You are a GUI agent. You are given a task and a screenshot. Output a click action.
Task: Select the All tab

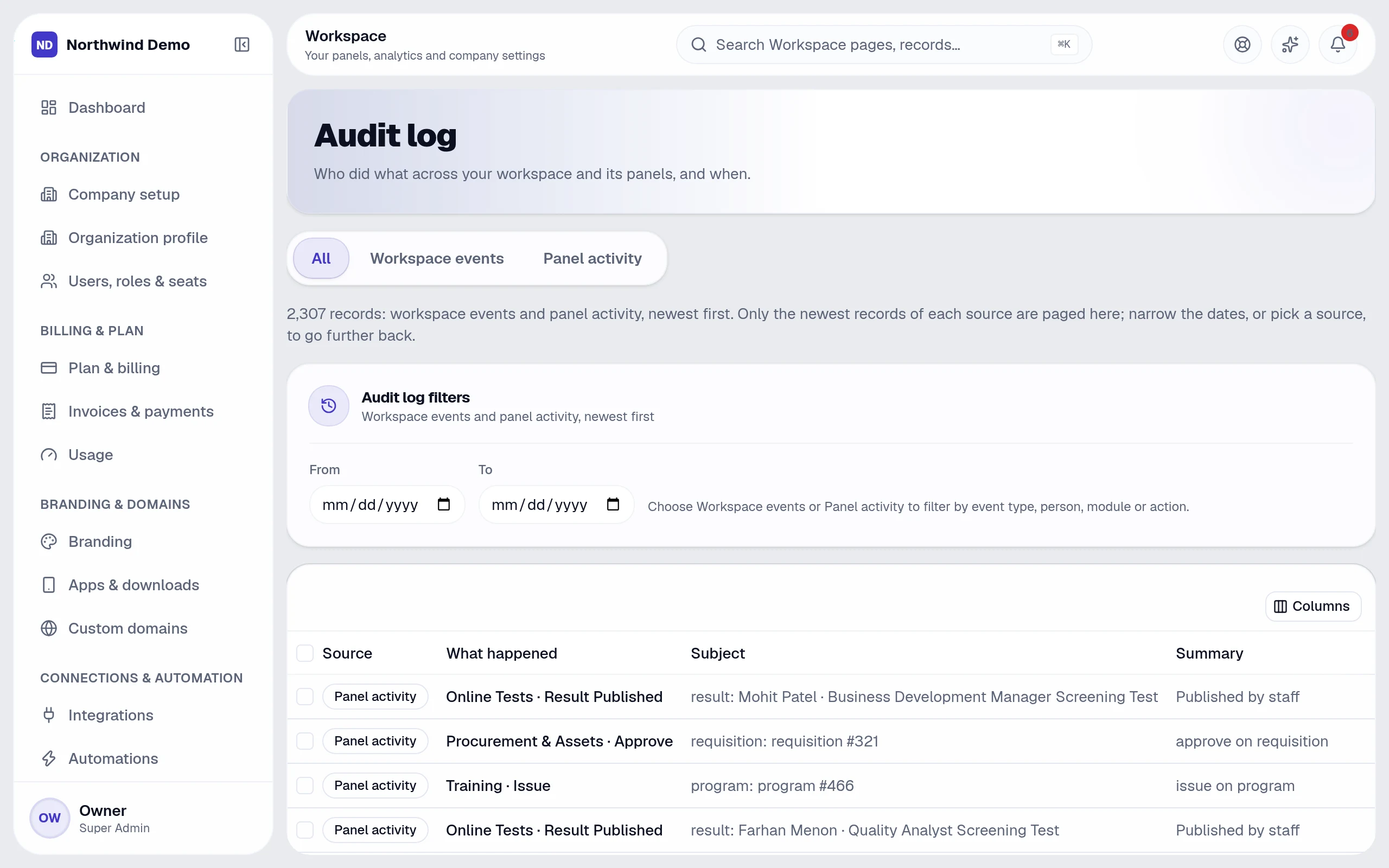(x=321, y=258)
